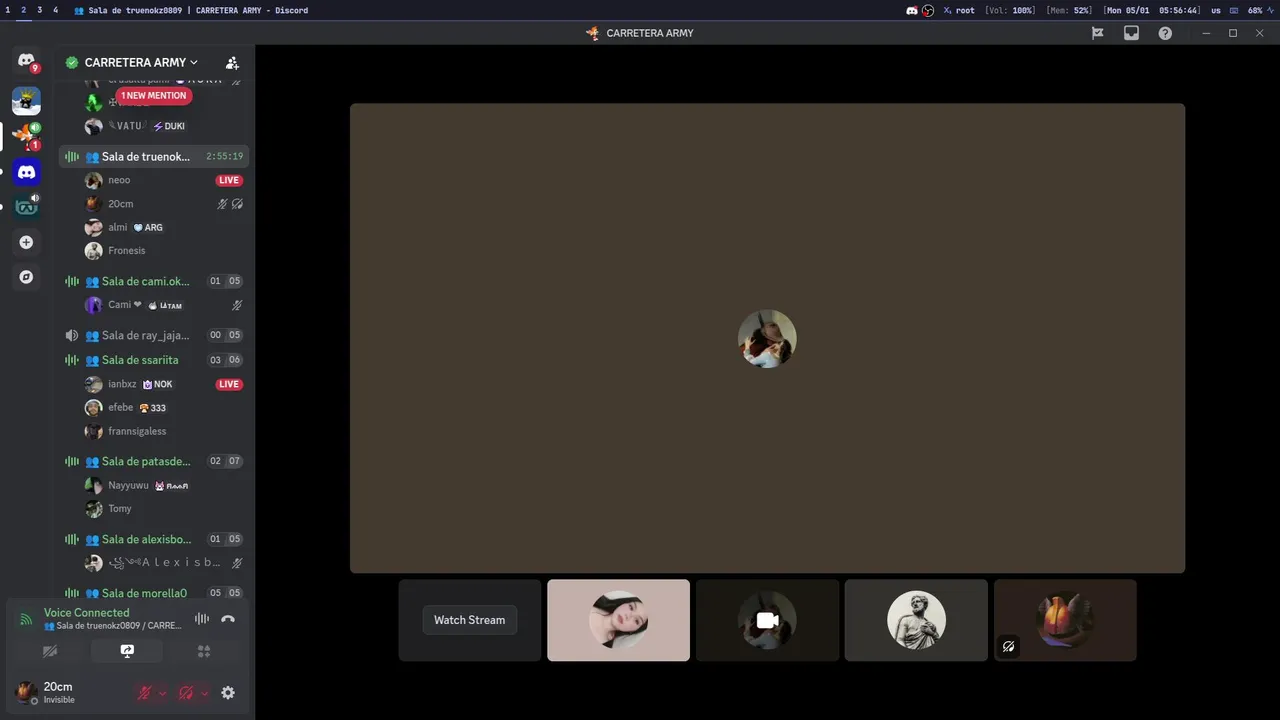Join Sala de morella0 voice channel

[154, 593]
